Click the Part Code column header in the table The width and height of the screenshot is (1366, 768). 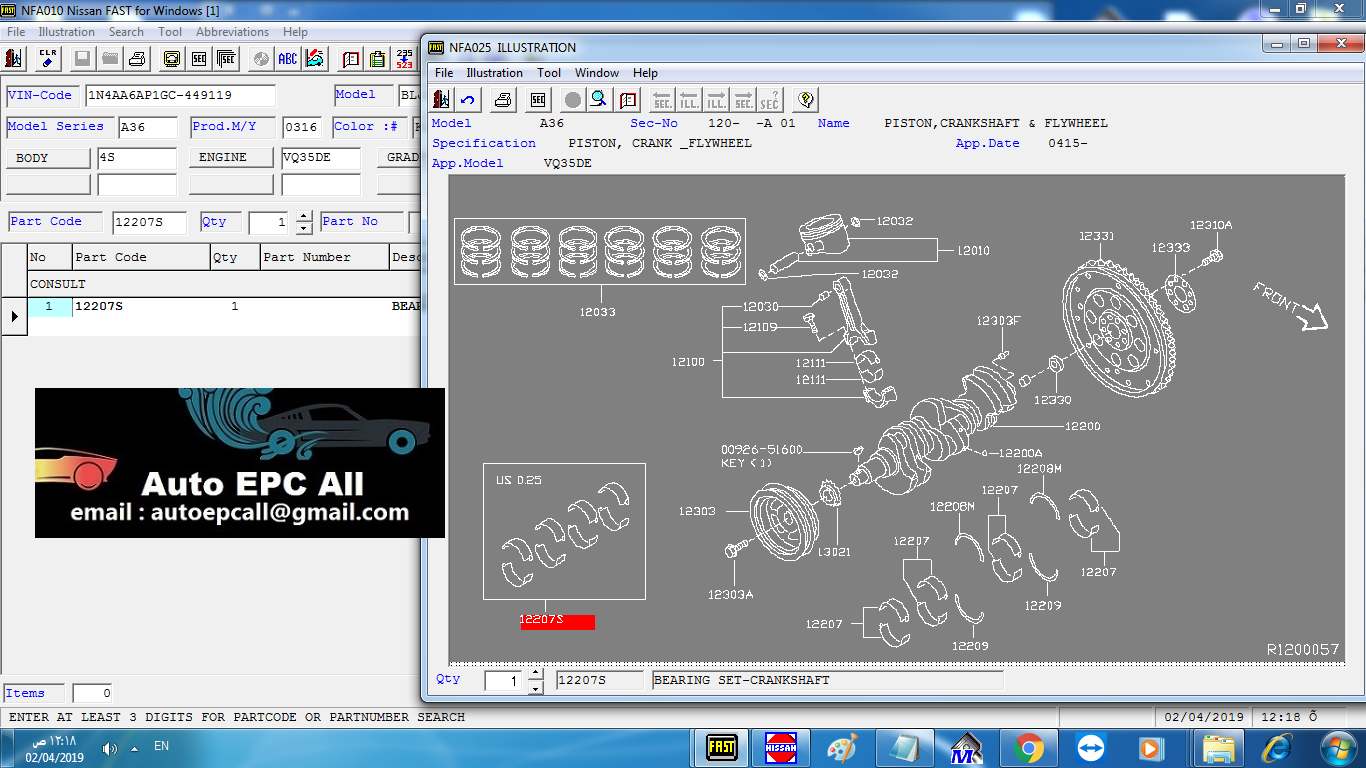[x=141, y=257]
